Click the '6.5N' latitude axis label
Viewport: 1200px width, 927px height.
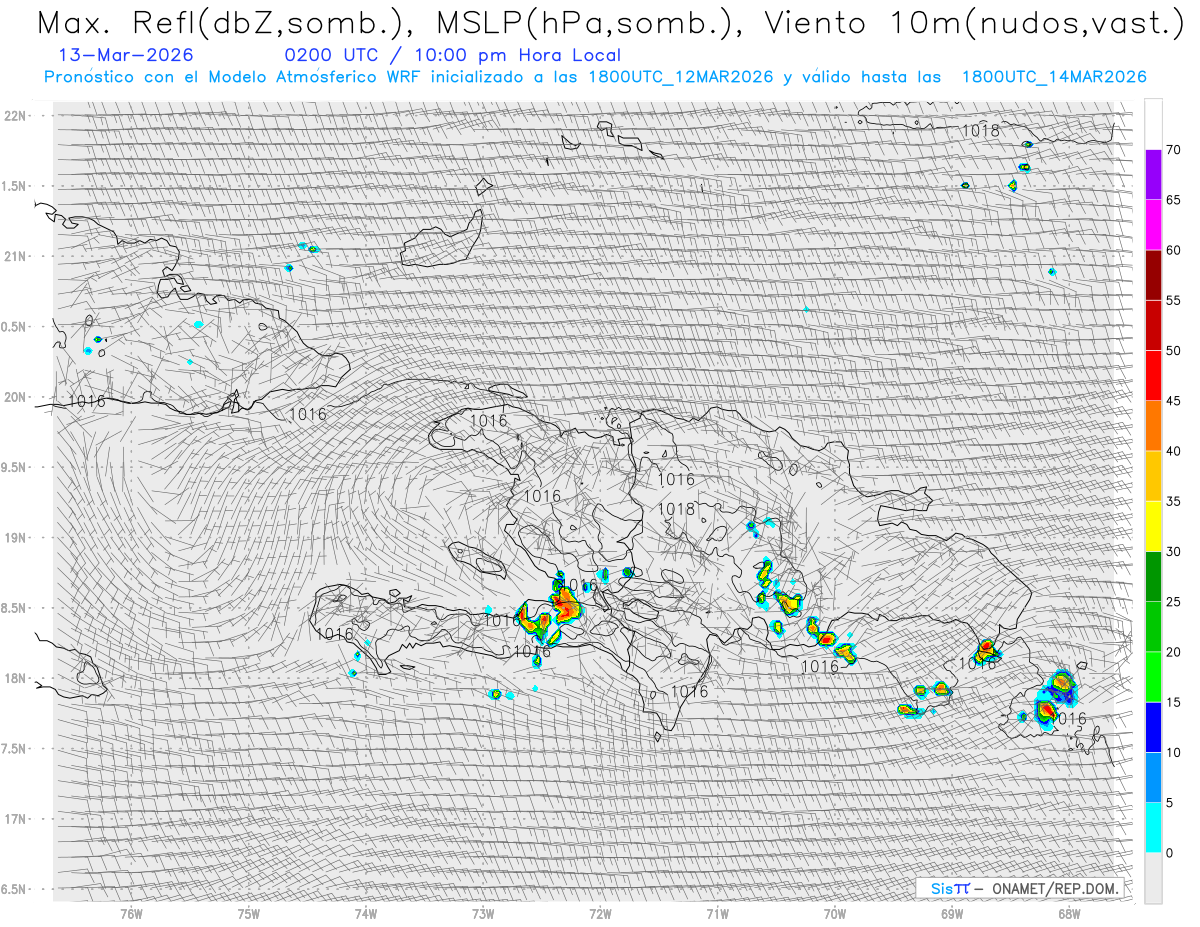tap(15, 889)
